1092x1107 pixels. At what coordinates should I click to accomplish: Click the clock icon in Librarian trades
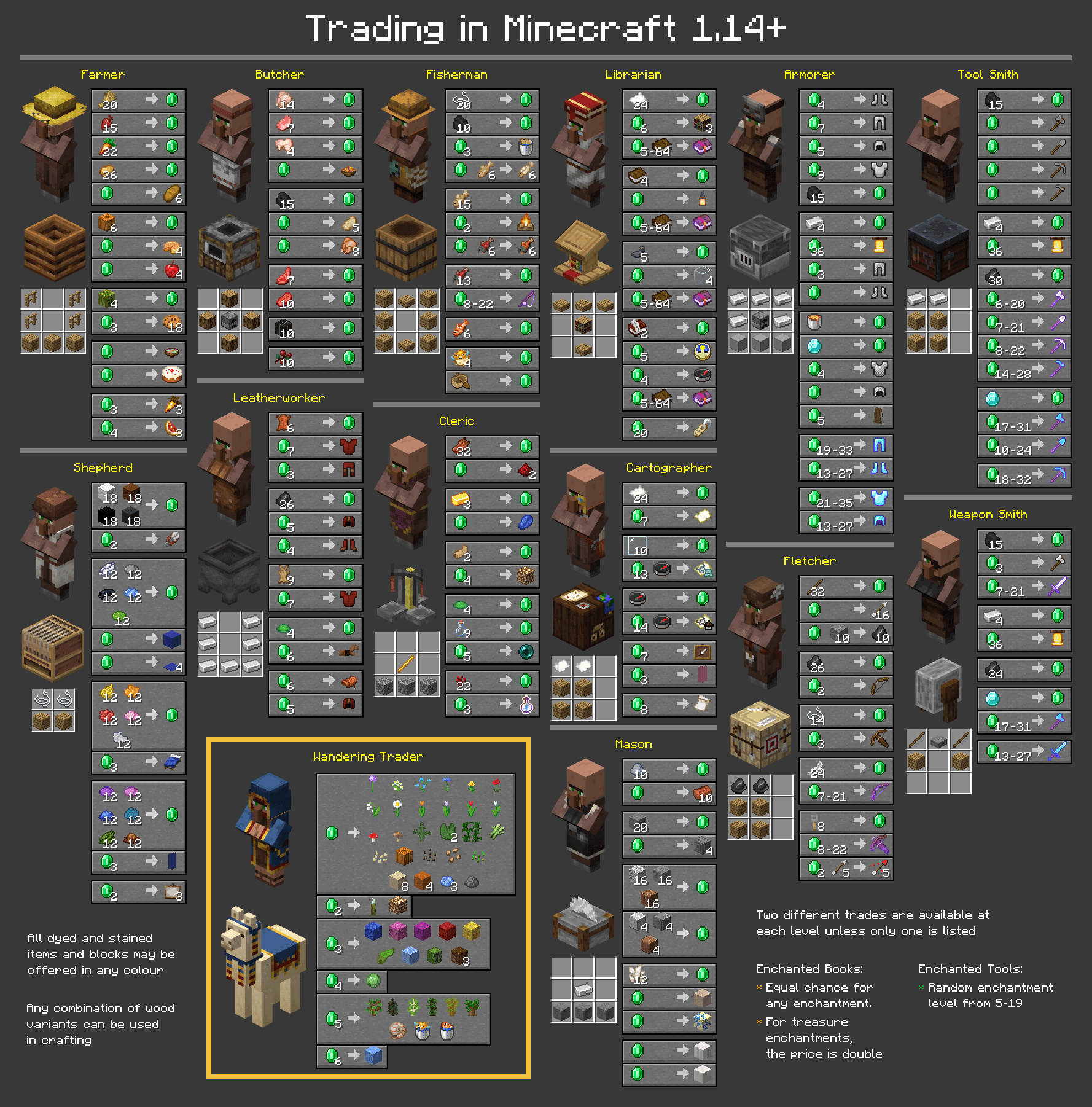(703, 351)
